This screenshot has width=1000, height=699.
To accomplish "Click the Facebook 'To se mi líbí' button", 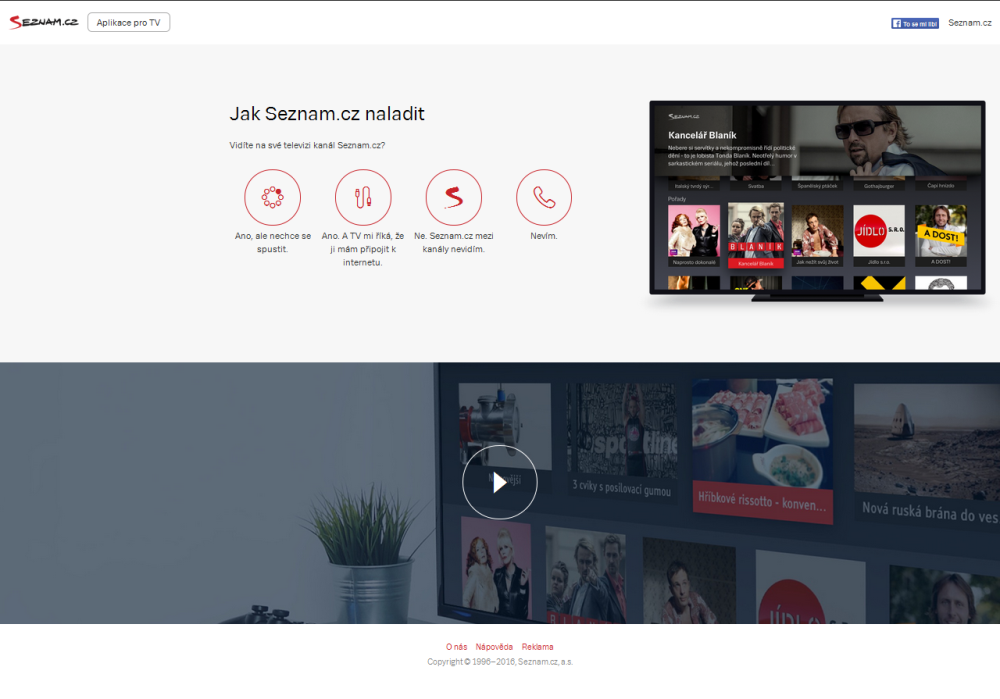I will tap(915, 23).
